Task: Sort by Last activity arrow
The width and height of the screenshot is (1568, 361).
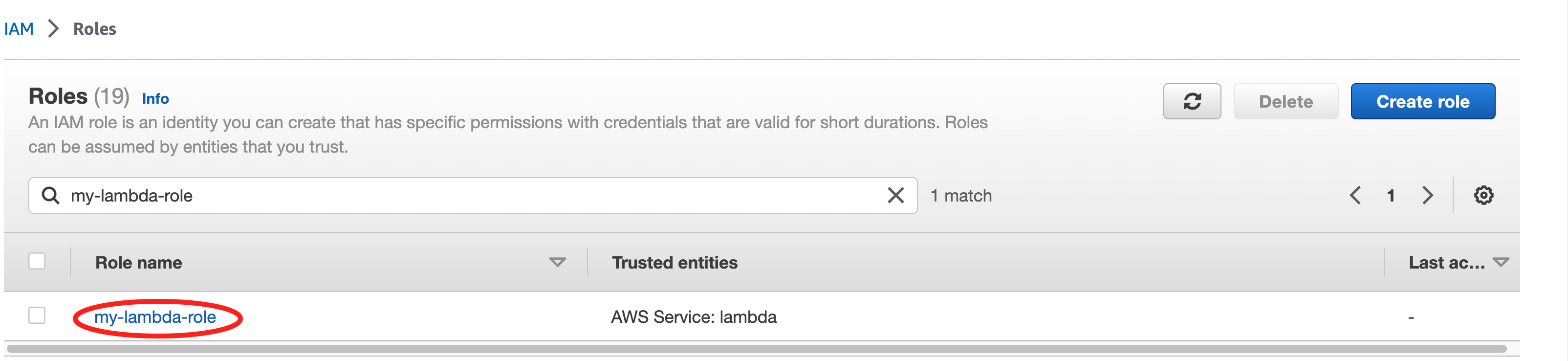Action: (1501, 262)
